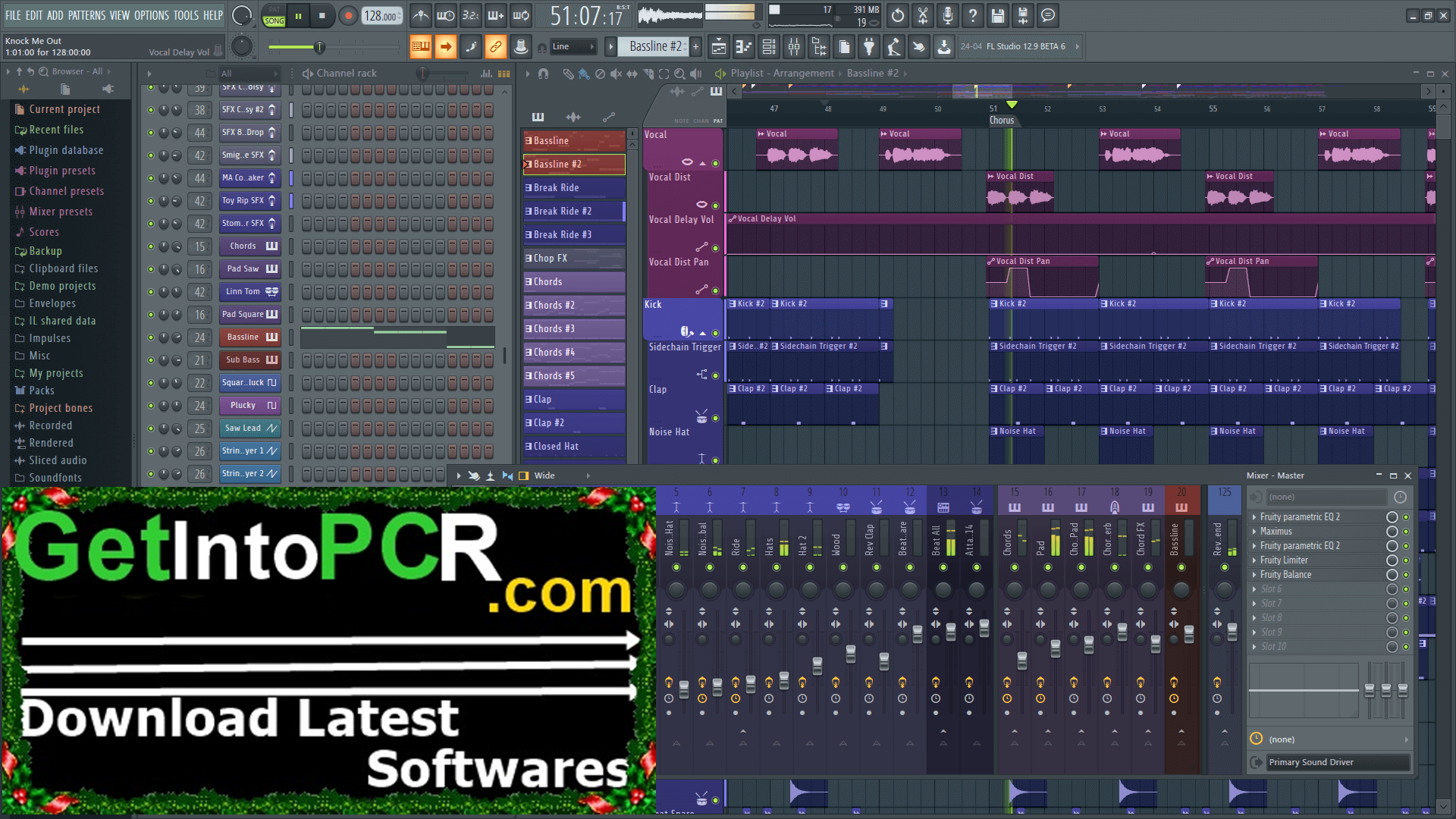Open the audio editor scissors icon

click(923, 15)
